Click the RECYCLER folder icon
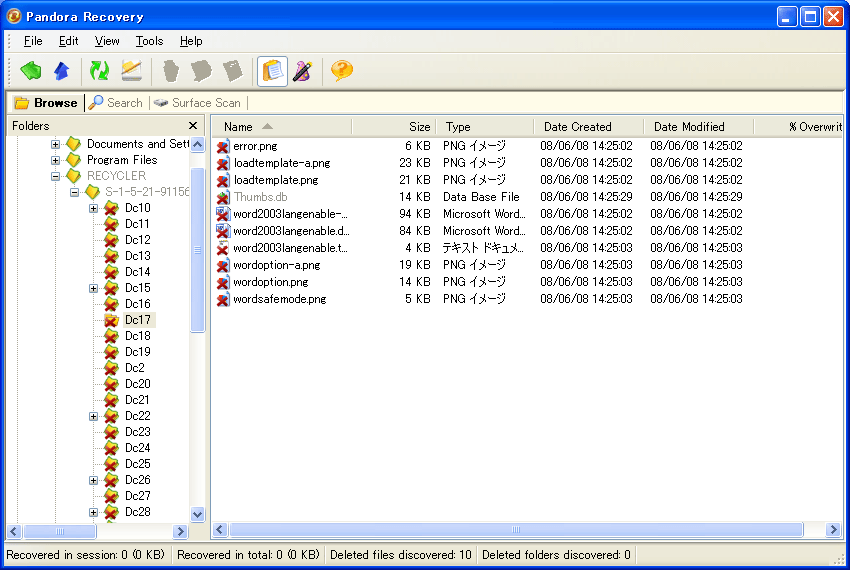 click(73, 176)
